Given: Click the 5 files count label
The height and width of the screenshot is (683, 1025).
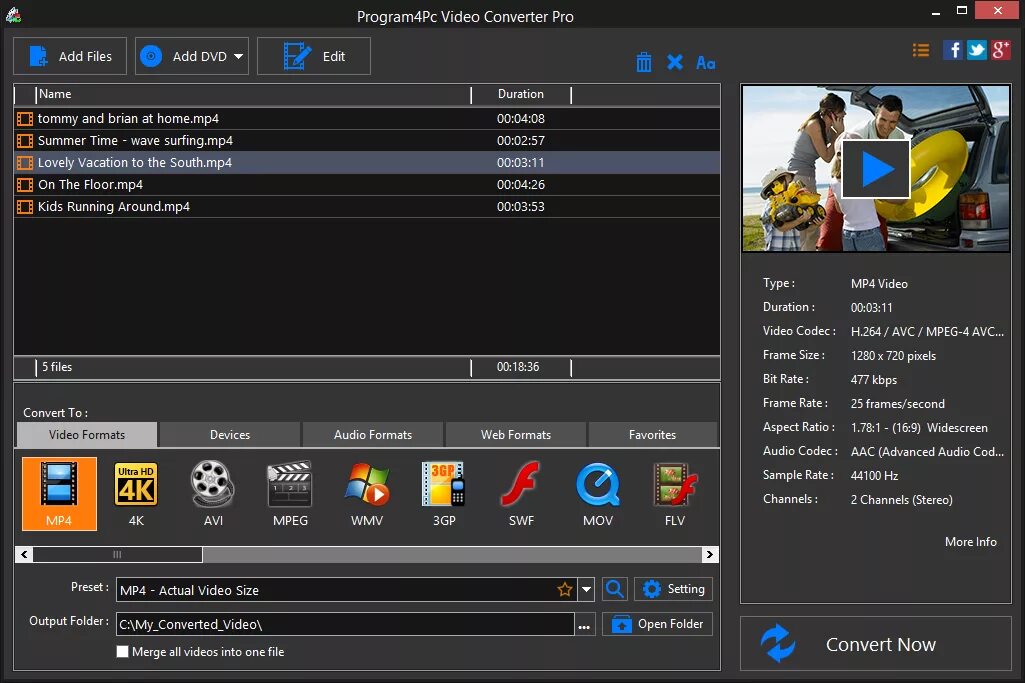Looking at the screenshot, I should click(57, 367).
